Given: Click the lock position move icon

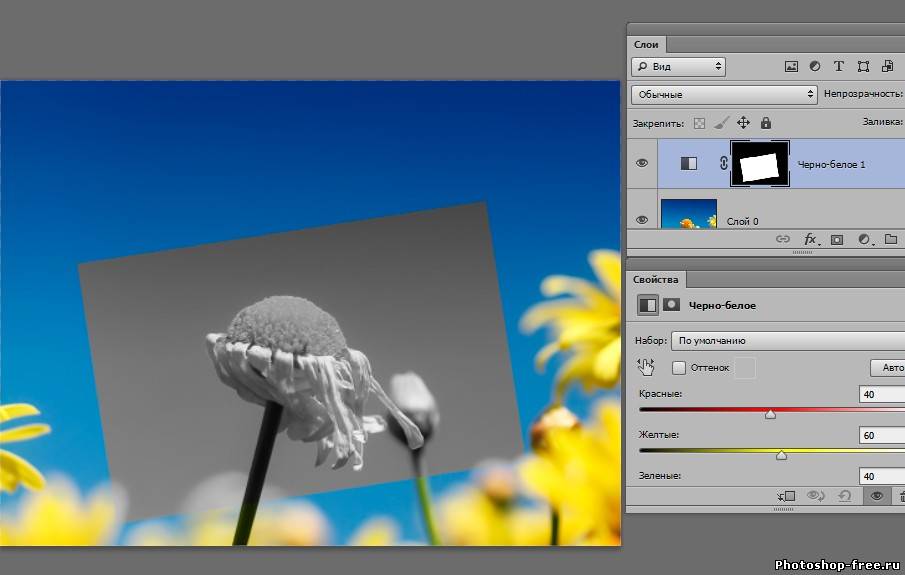Looking at the screenshot, I should (x=743, y=123).
